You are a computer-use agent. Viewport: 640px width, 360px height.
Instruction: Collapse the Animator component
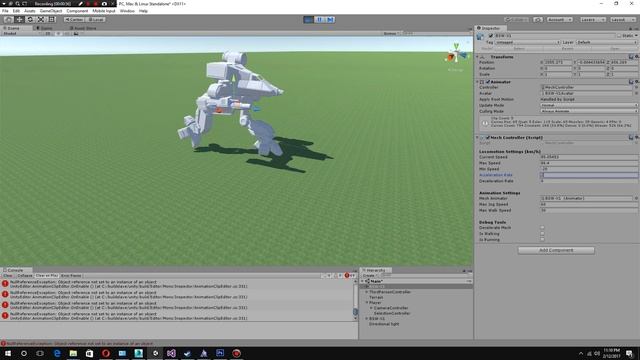click(478, 82)
